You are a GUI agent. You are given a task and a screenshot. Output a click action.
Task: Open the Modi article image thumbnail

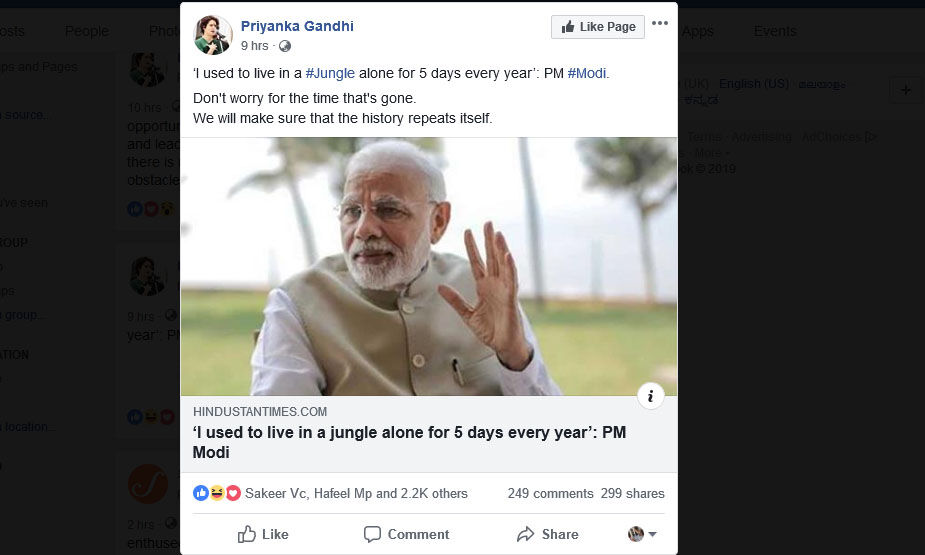point(428,266)
